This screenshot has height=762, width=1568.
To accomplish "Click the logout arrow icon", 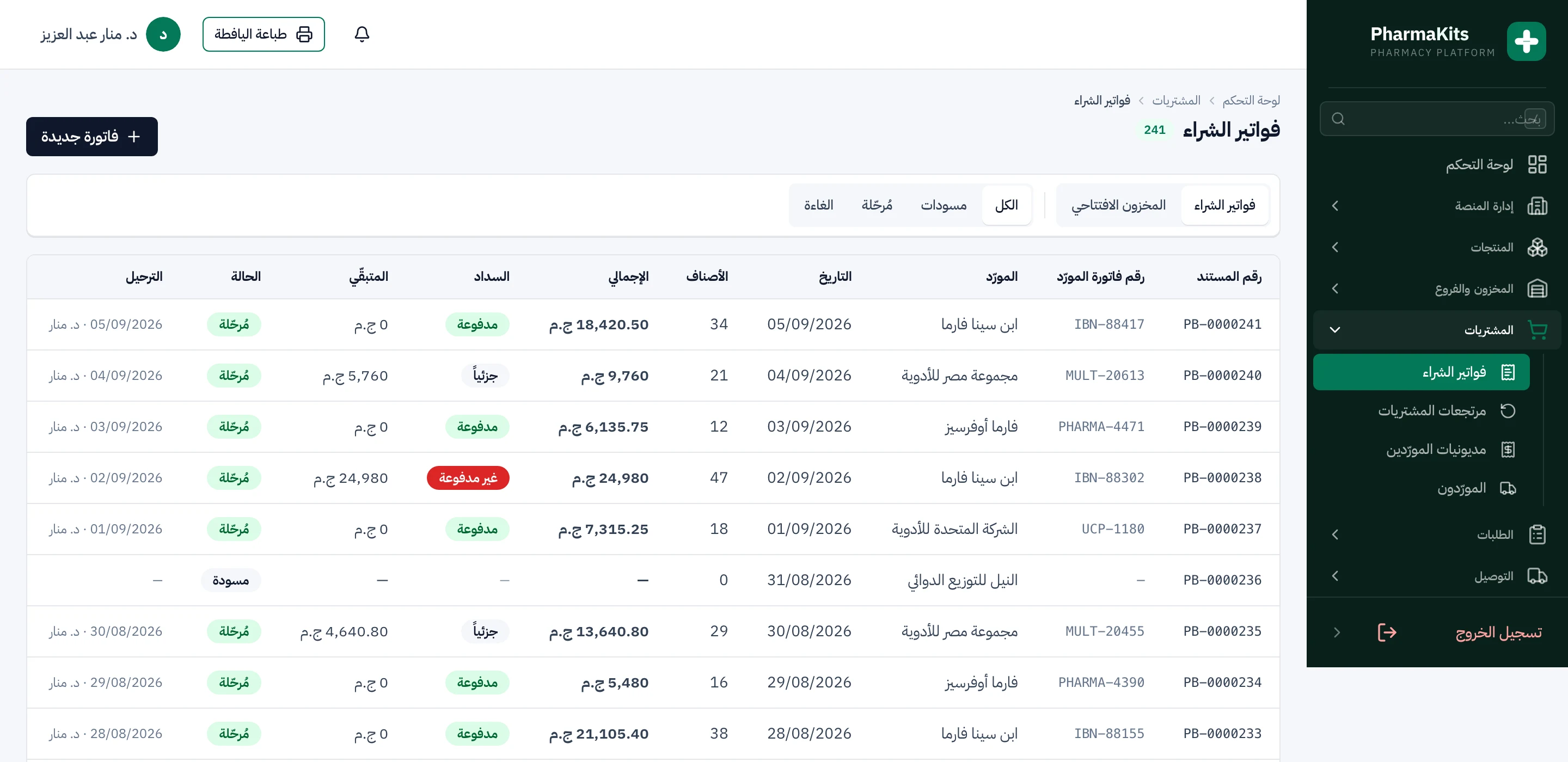I will click(x=1387, y=632).
